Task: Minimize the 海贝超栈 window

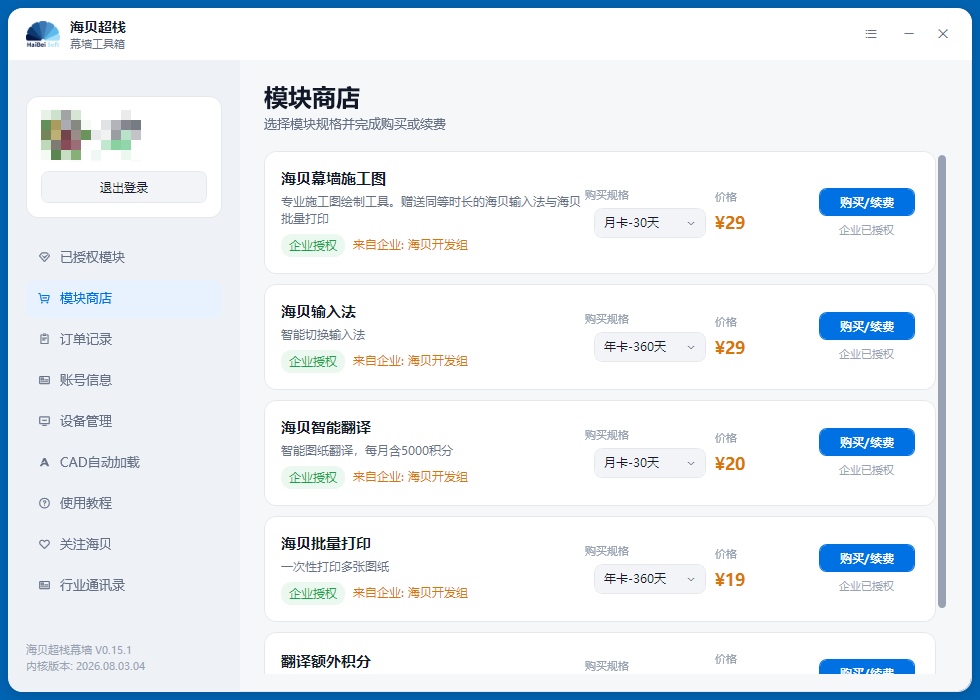Action: click(909, 34)
